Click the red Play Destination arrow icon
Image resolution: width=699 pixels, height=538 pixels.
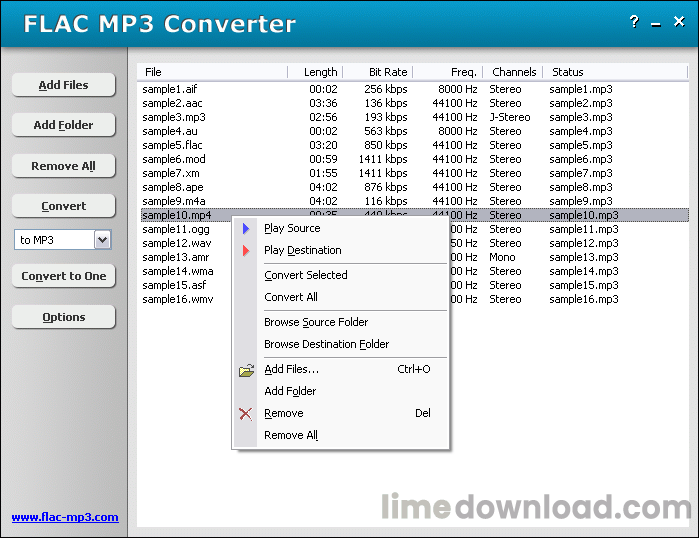[x=245, y=250]
